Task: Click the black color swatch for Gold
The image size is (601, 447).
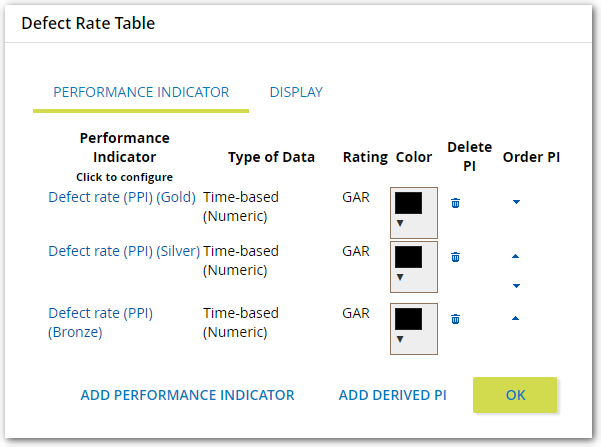Action: point(408,203)
